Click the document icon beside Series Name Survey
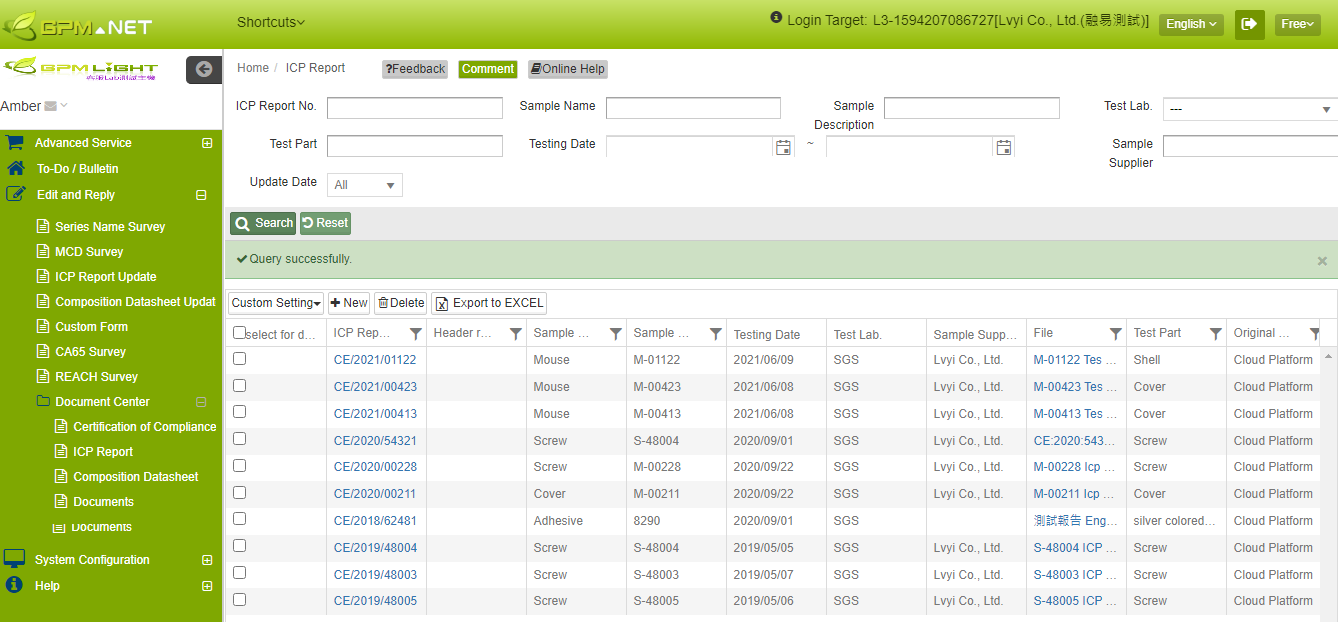 (42, 226)
